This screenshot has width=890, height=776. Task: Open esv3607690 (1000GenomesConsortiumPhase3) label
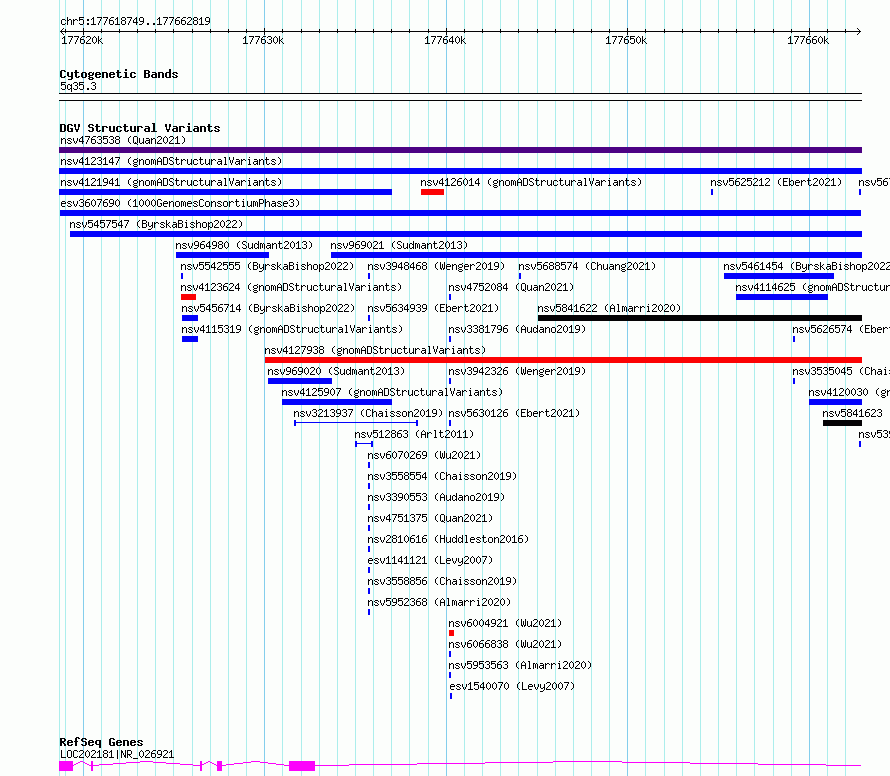tap(180, 203)
